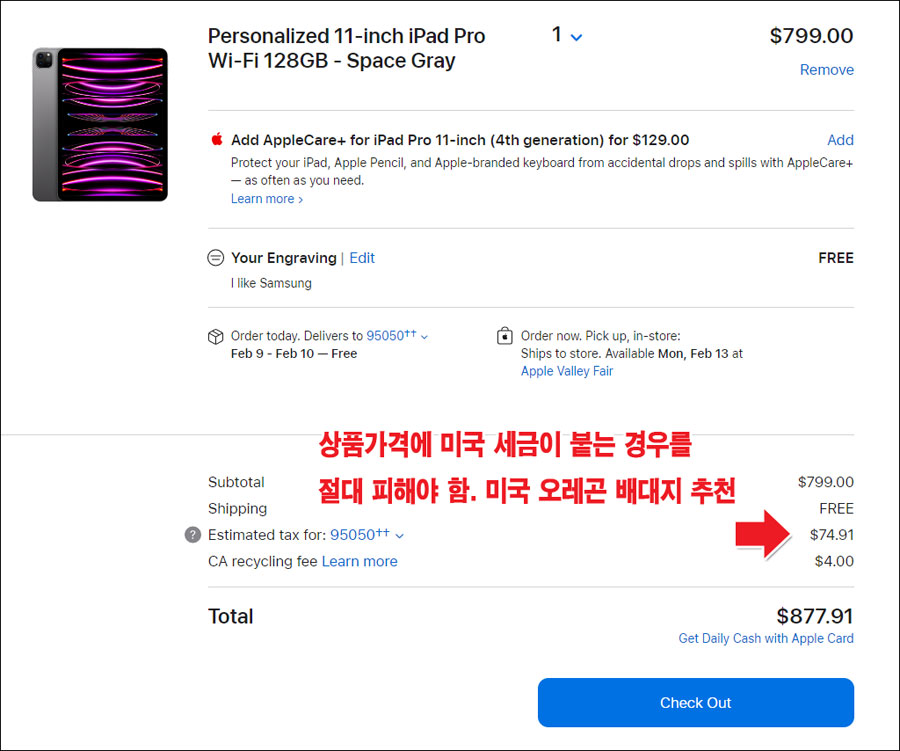Click the Personalized 11-inch iPad Pro title
The width and height of the screenshot is (900, 751).
point(346,48)
